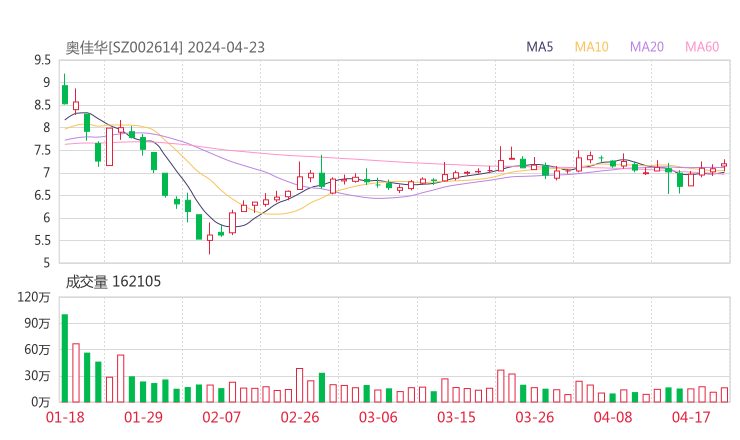Click the 8.5 price axis label
This screenshot has width=740, height=440.
pos(42,105)
